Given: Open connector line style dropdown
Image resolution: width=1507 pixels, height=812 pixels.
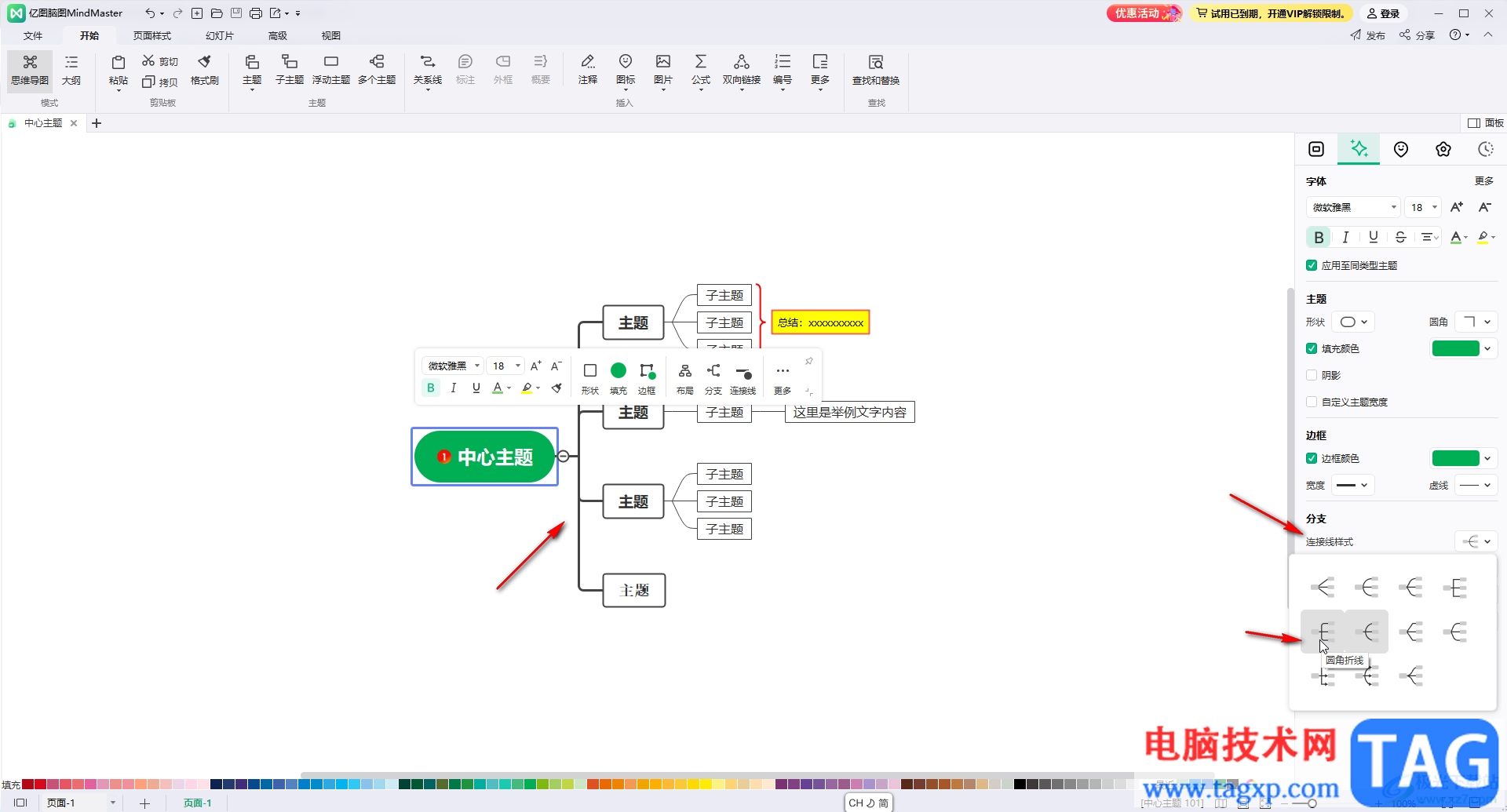Looking at the screenshot, I should [1476, 541].
